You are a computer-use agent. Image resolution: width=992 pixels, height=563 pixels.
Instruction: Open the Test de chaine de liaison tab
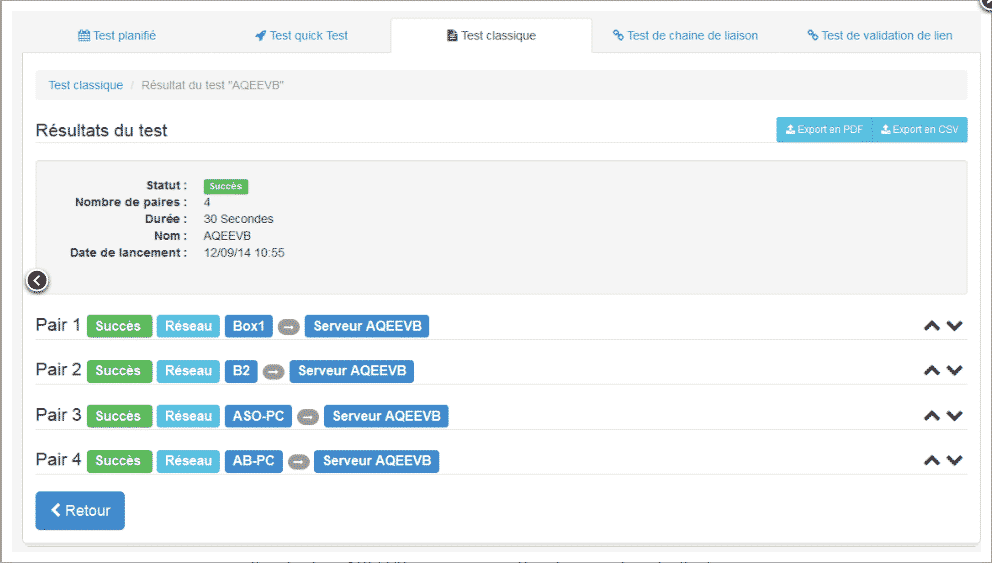coord(685,36)
